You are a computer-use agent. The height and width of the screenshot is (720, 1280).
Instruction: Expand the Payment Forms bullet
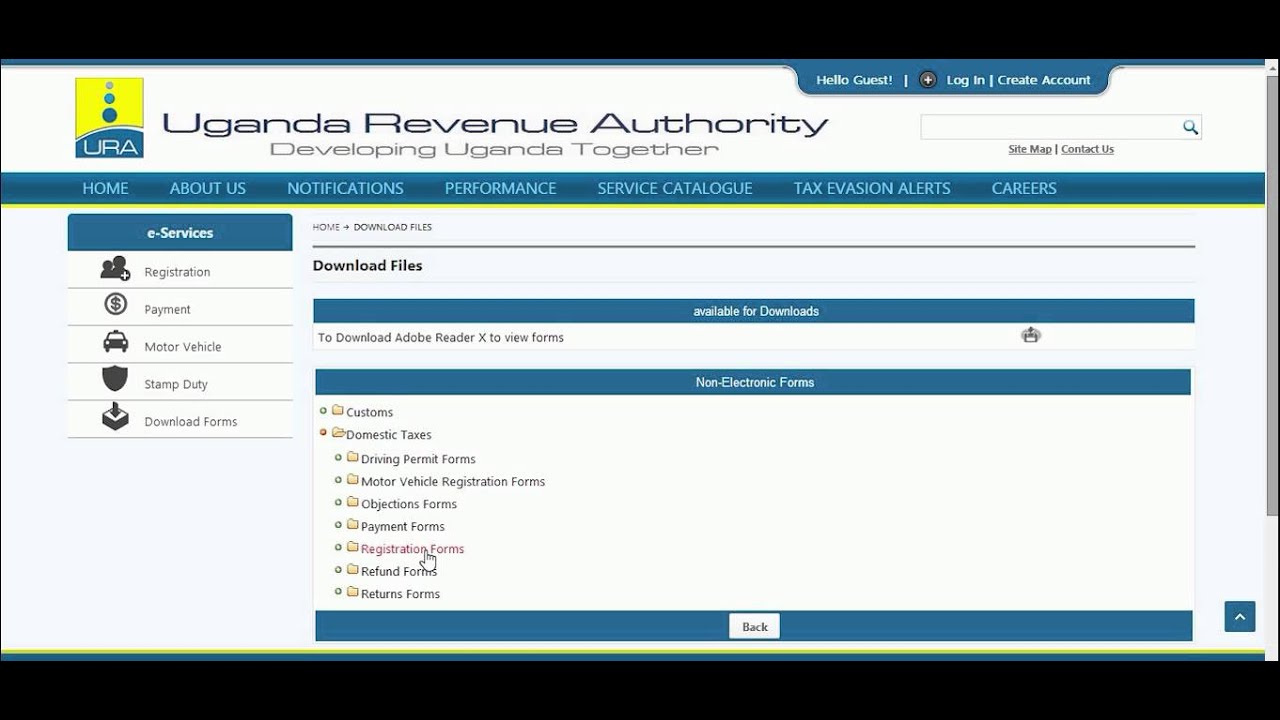[x=338, y=525]
